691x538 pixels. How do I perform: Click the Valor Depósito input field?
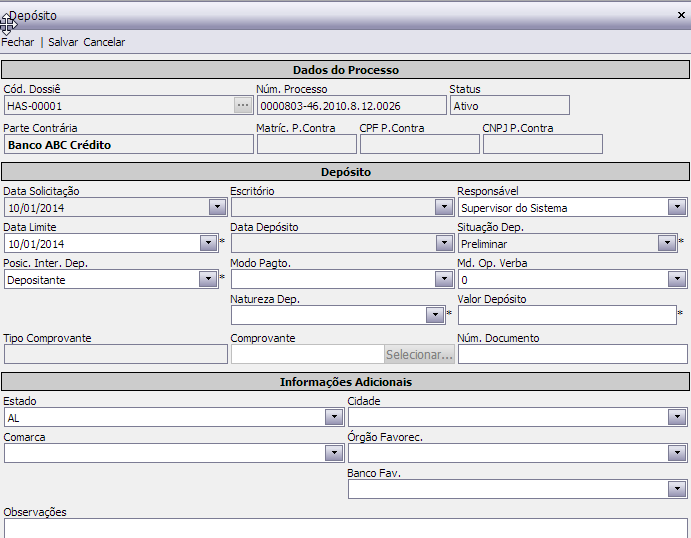[x=567, y=315]
